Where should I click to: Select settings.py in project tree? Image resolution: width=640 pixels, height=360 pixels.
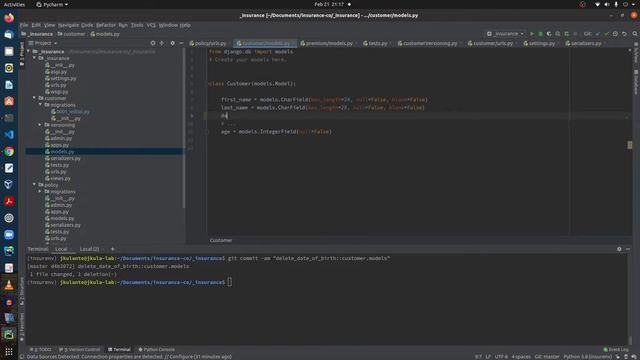(x=60, y=78)
